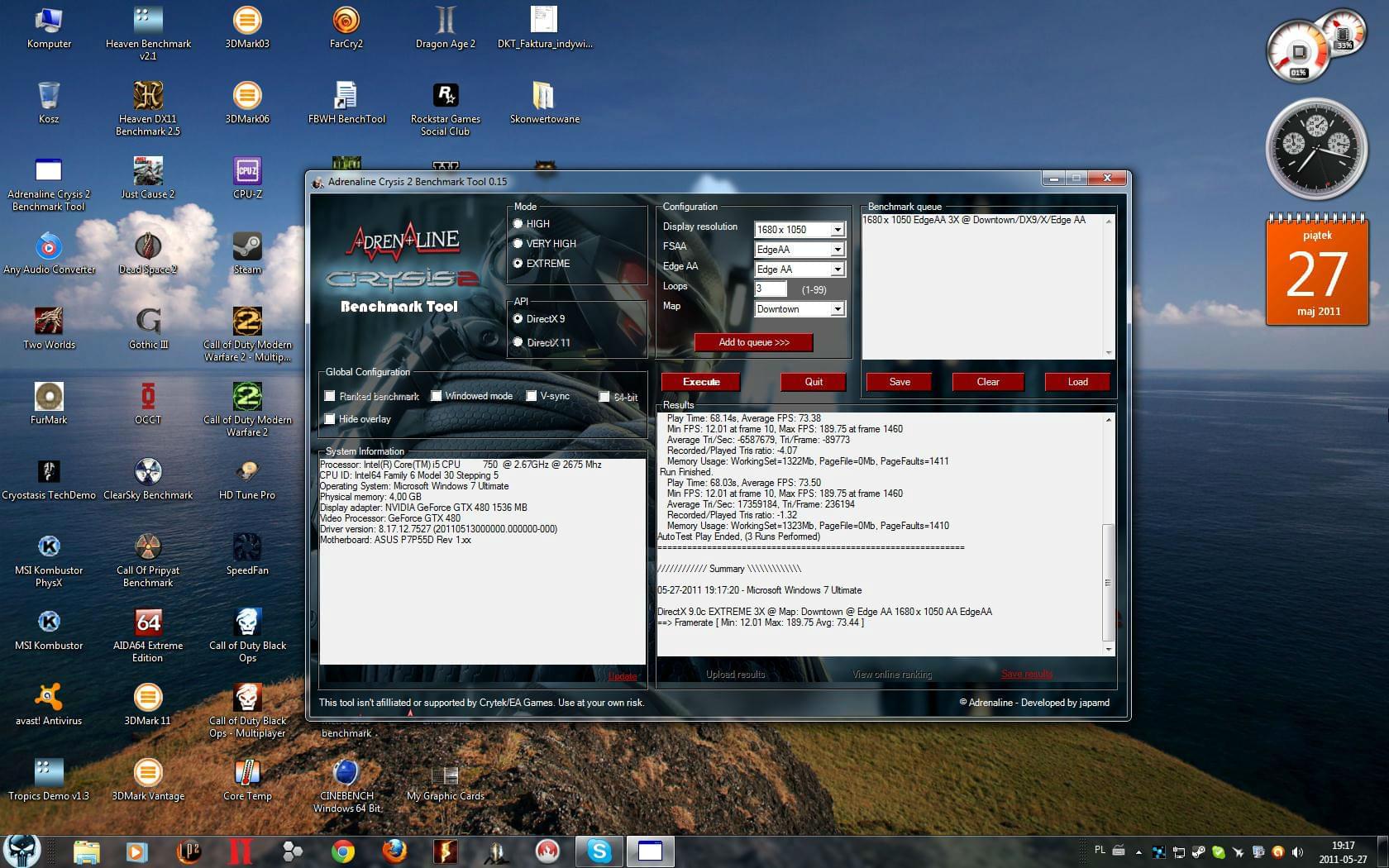The height and width of the screenshot is (868, 1389).
Task: Launch AIDA64 Extreme Edition
Action: pos(148,635)
